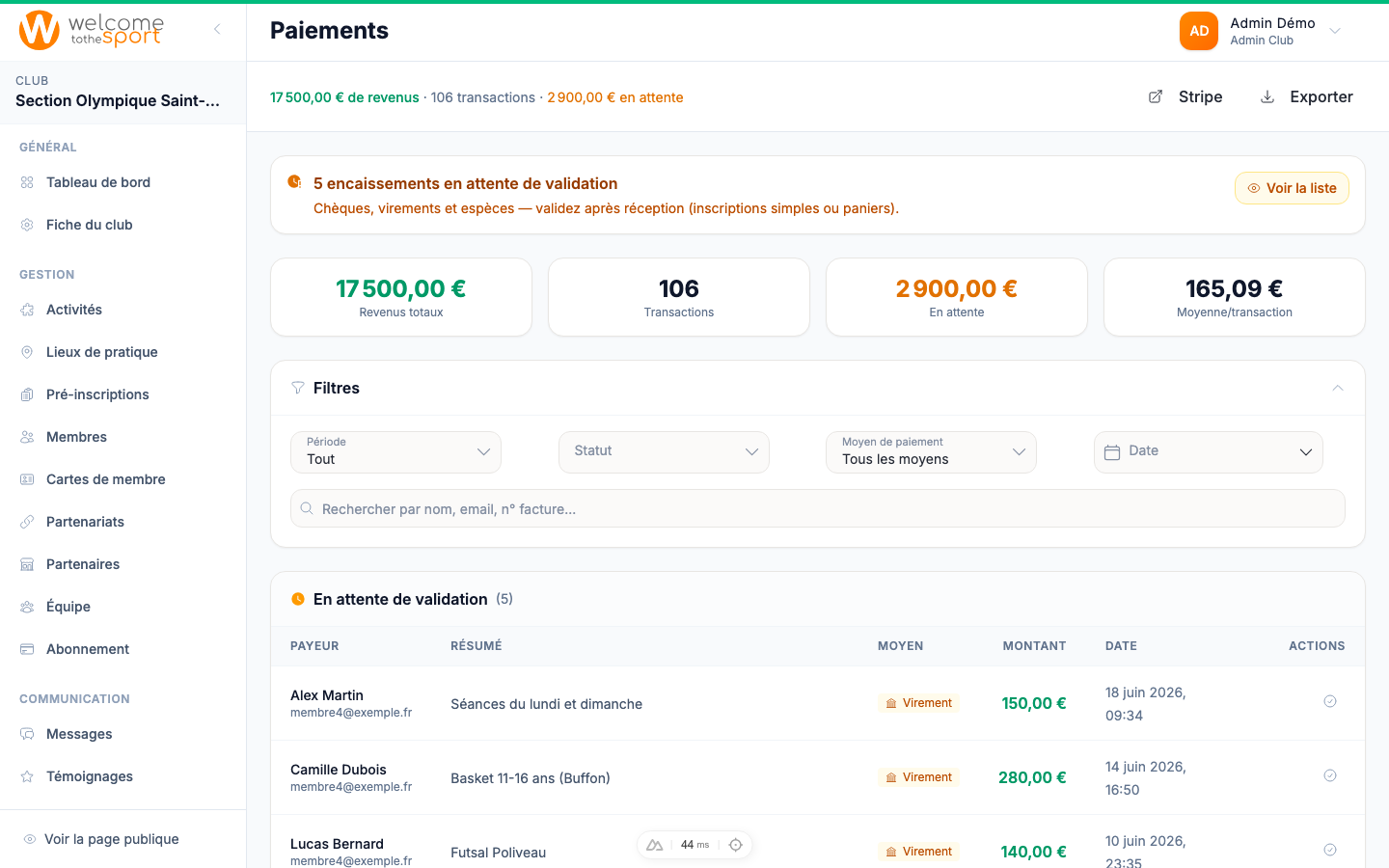The height and width of the screenshot is (868, 1389).
Task: Click the Transactions count card
Action: click(679, 297)
